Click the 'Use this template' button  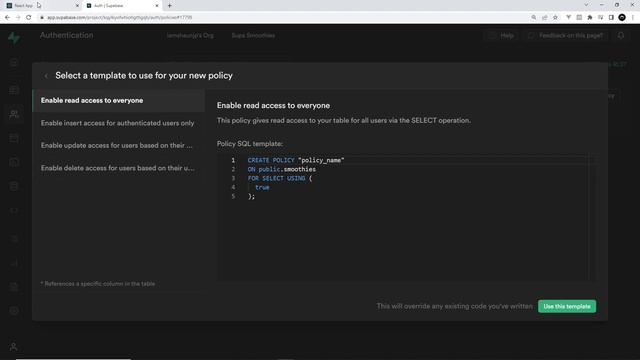pos(567,306)
